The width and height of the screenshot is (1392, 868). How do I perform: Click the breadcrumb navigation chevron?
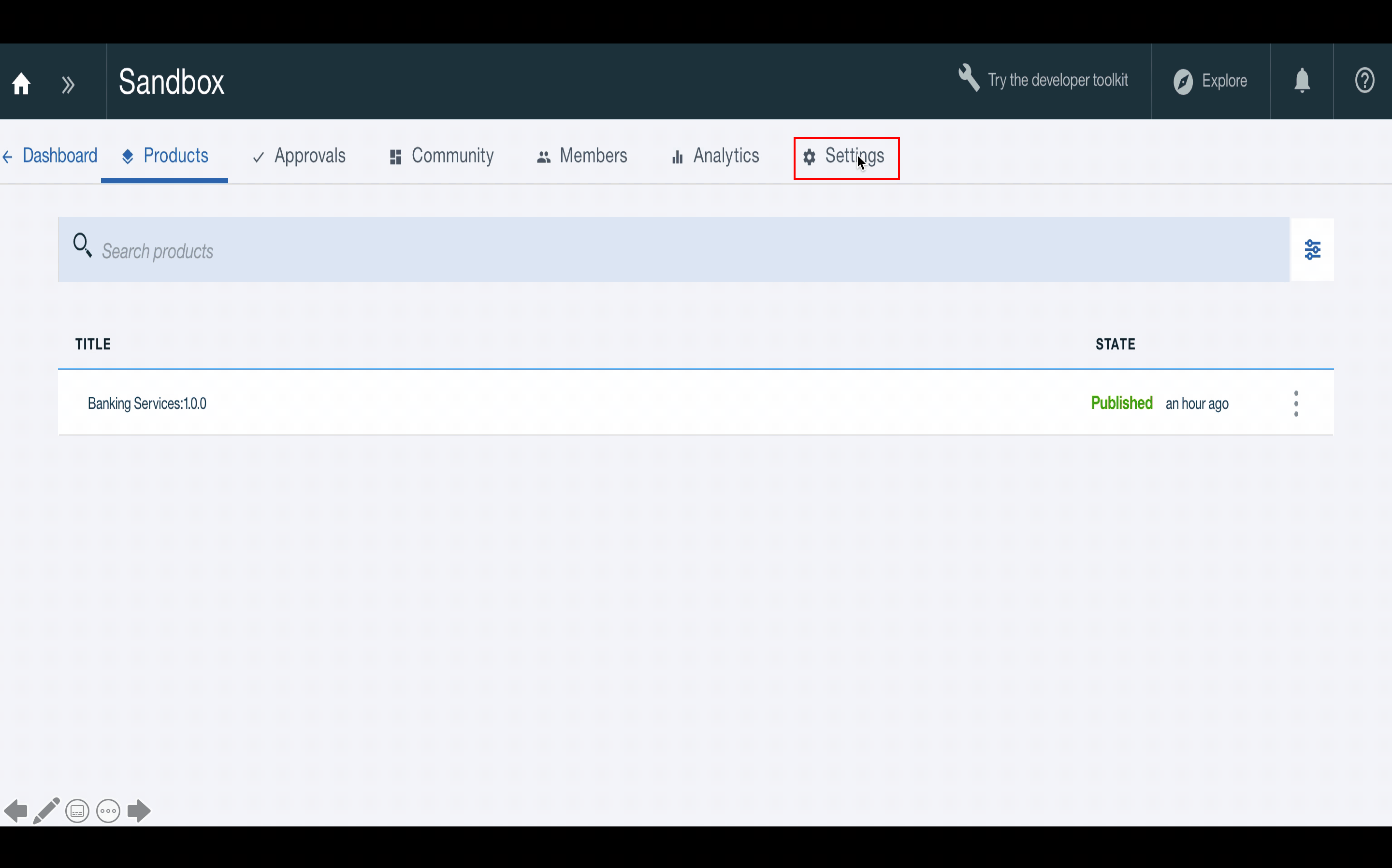[67, 82]
